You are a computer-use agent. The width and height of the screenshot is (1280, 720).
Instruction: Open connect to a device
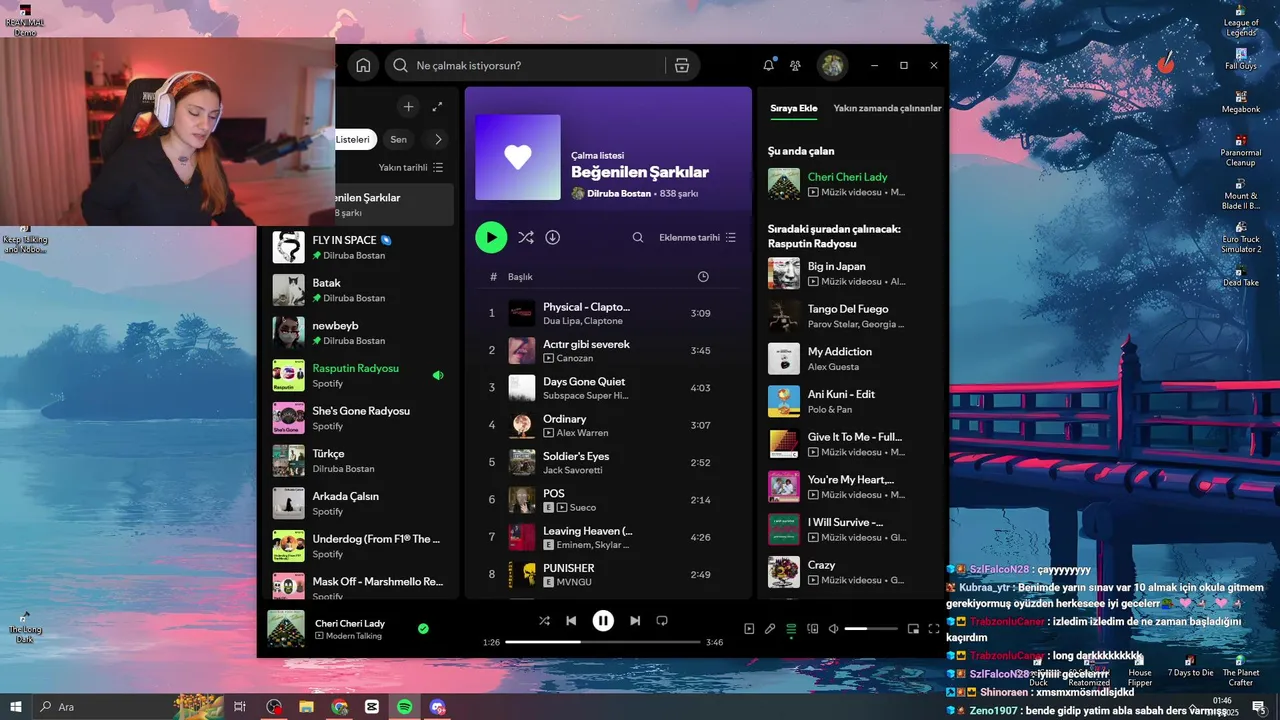click(813, 629)
